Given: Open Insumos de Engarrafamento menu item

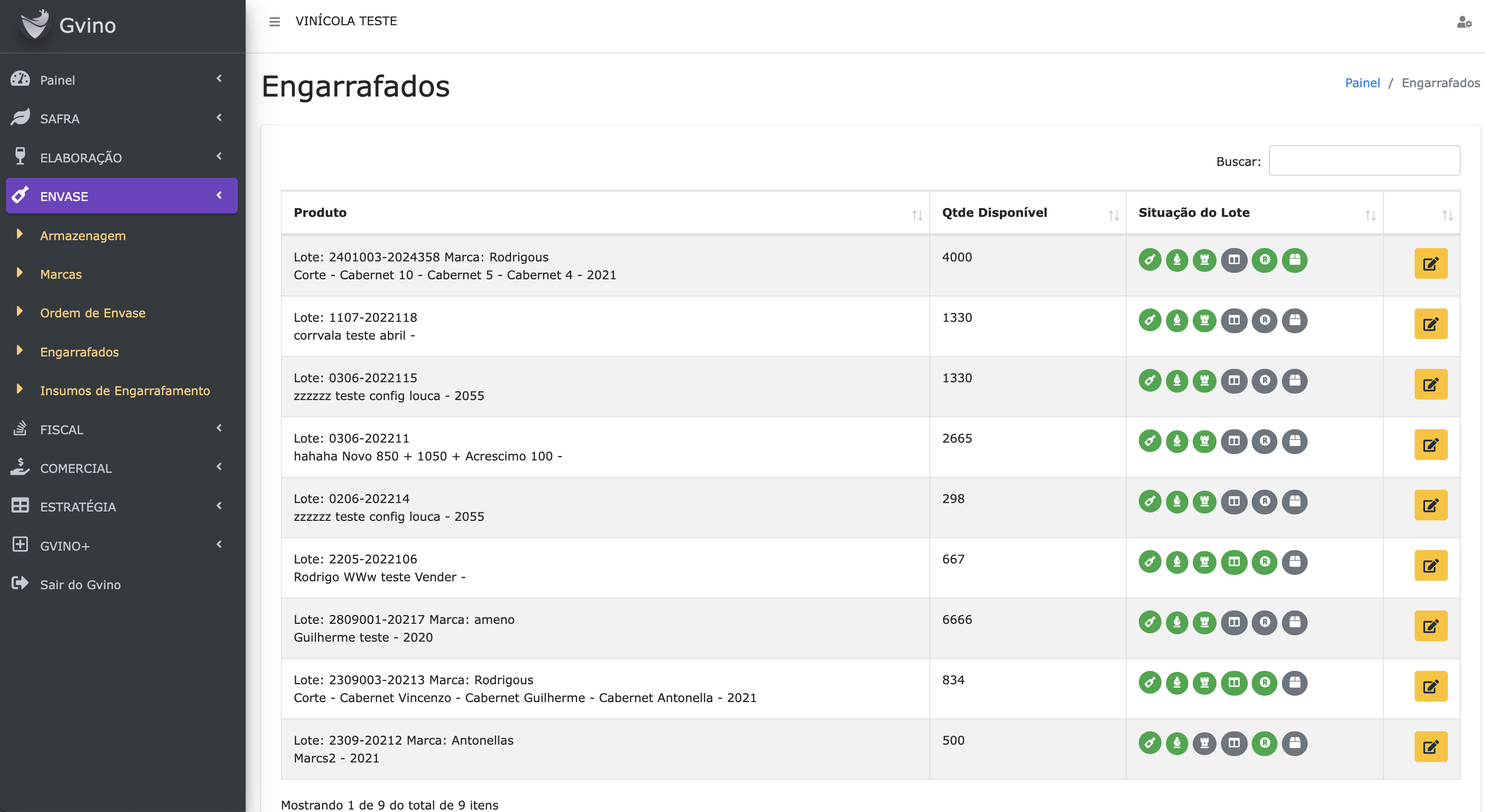Looking at the screenshot, I should click(124, 391).
